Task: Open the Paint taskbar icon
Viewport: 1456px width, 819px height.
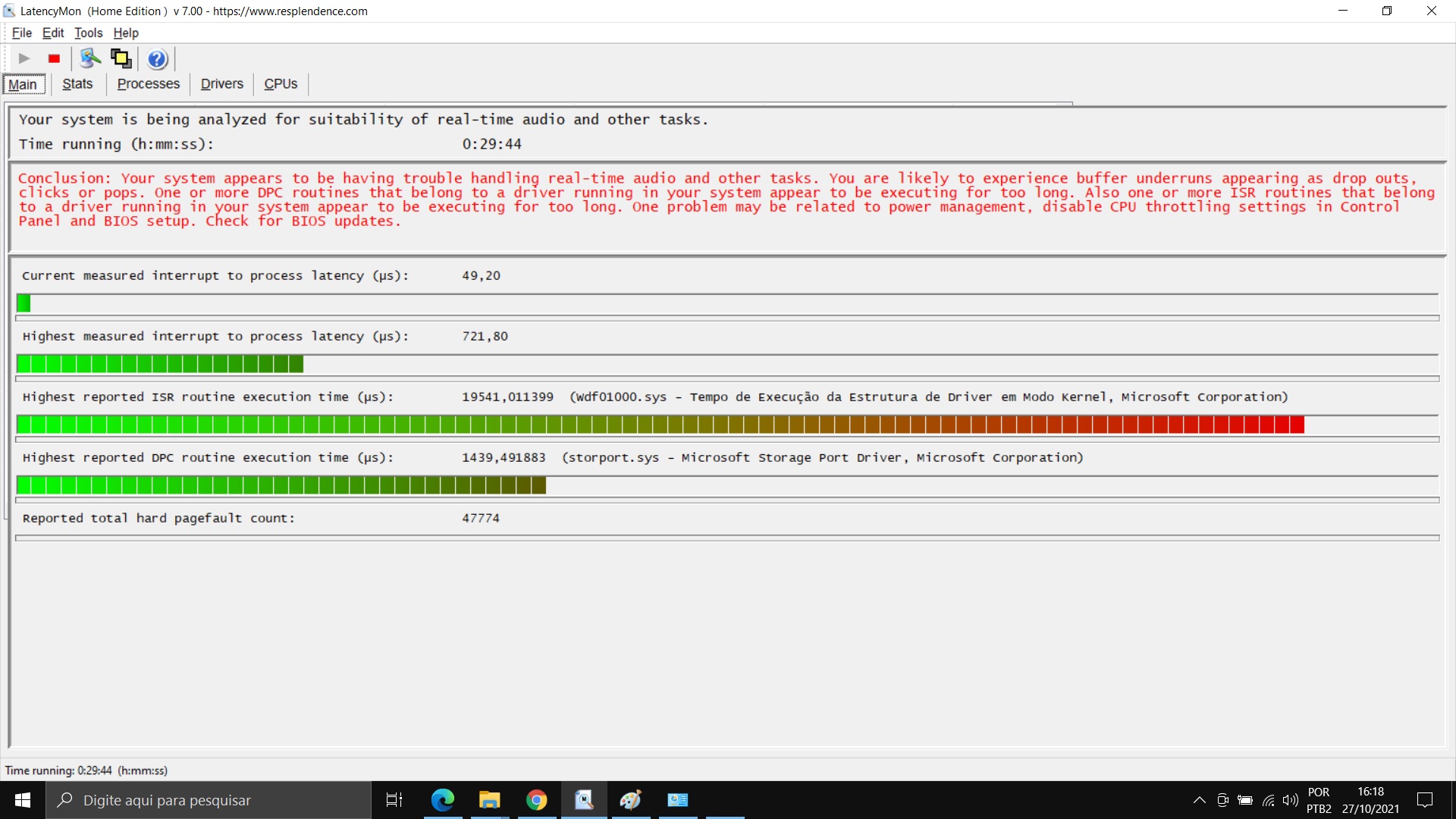Action: (x=630, y=800)
